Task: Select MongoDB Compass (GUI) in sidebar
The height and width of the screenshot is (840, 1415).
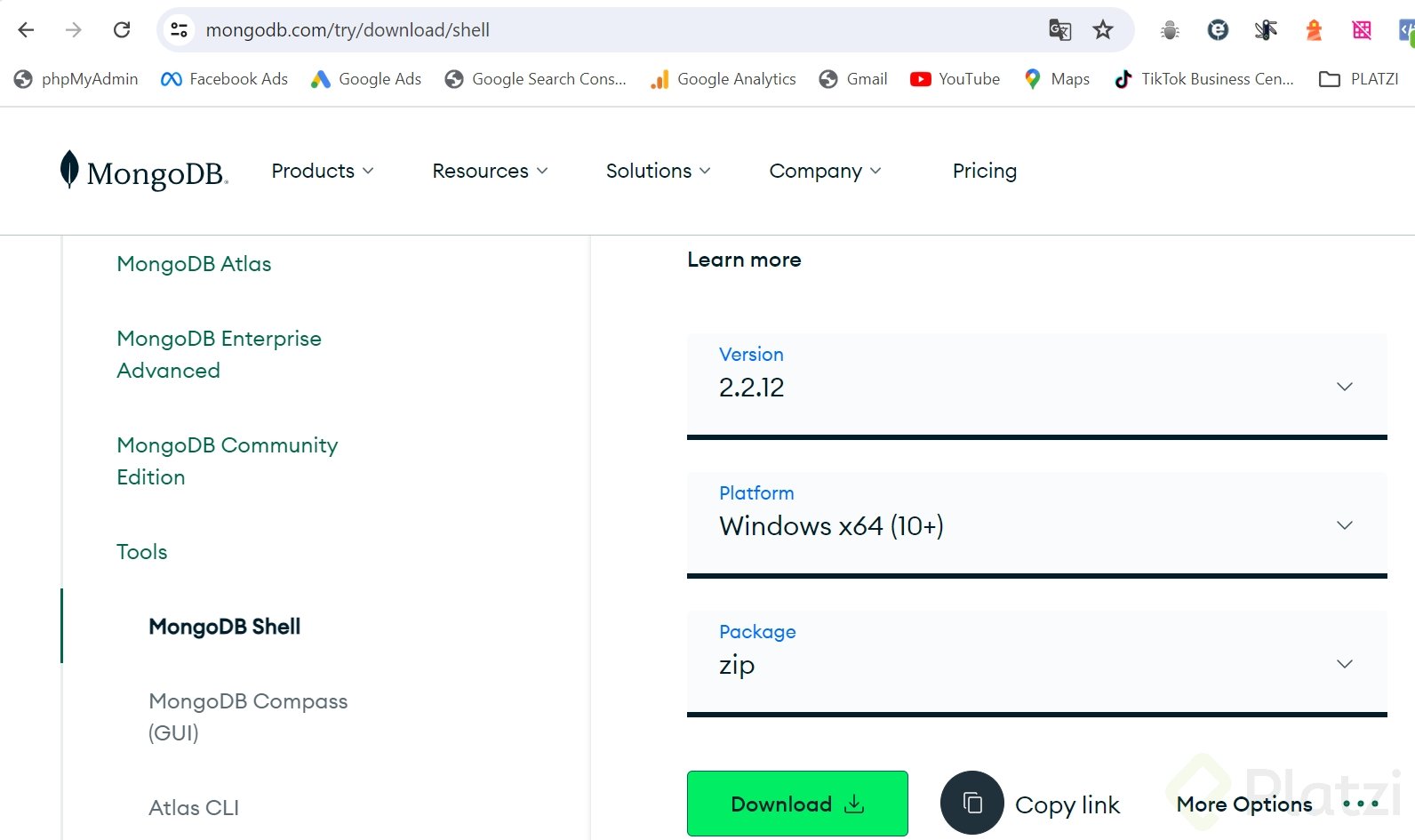Action: point(248,717)
